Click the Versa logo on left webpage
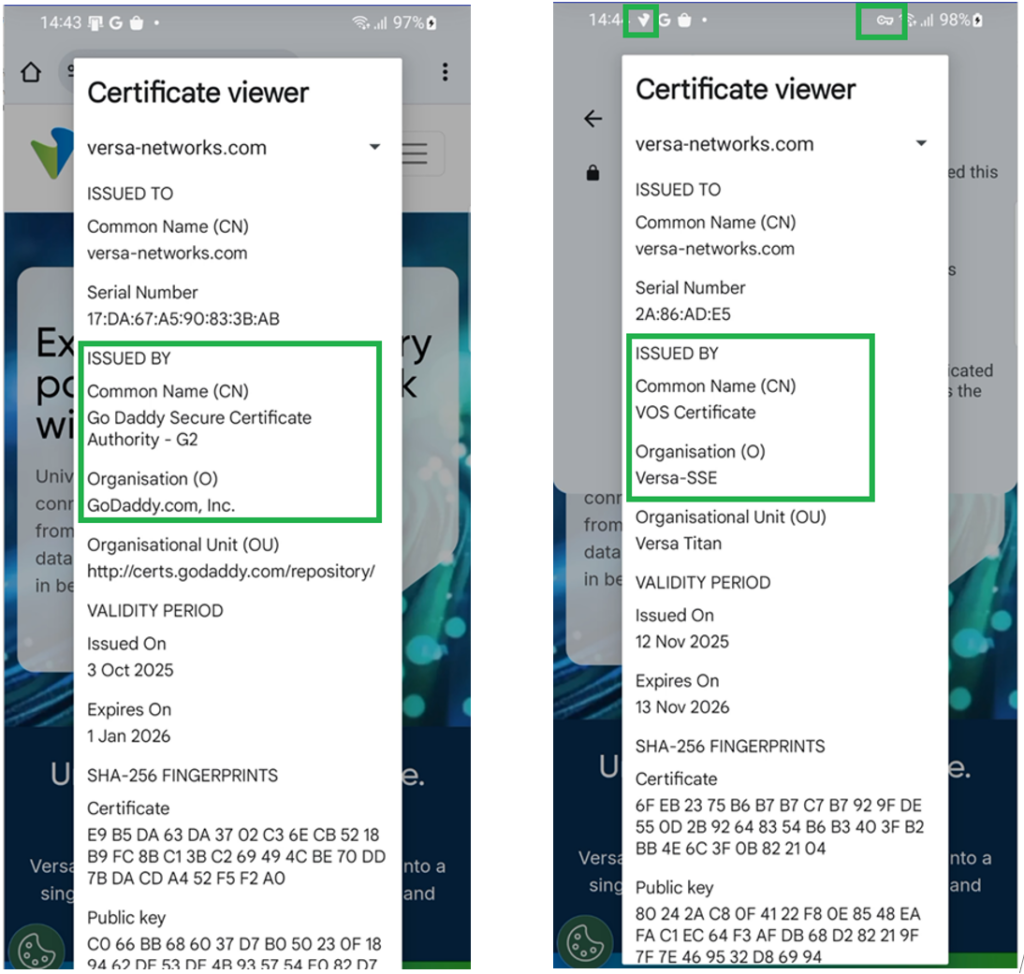The height and width of the screenshot is (974, 1024). pos(51,154)
